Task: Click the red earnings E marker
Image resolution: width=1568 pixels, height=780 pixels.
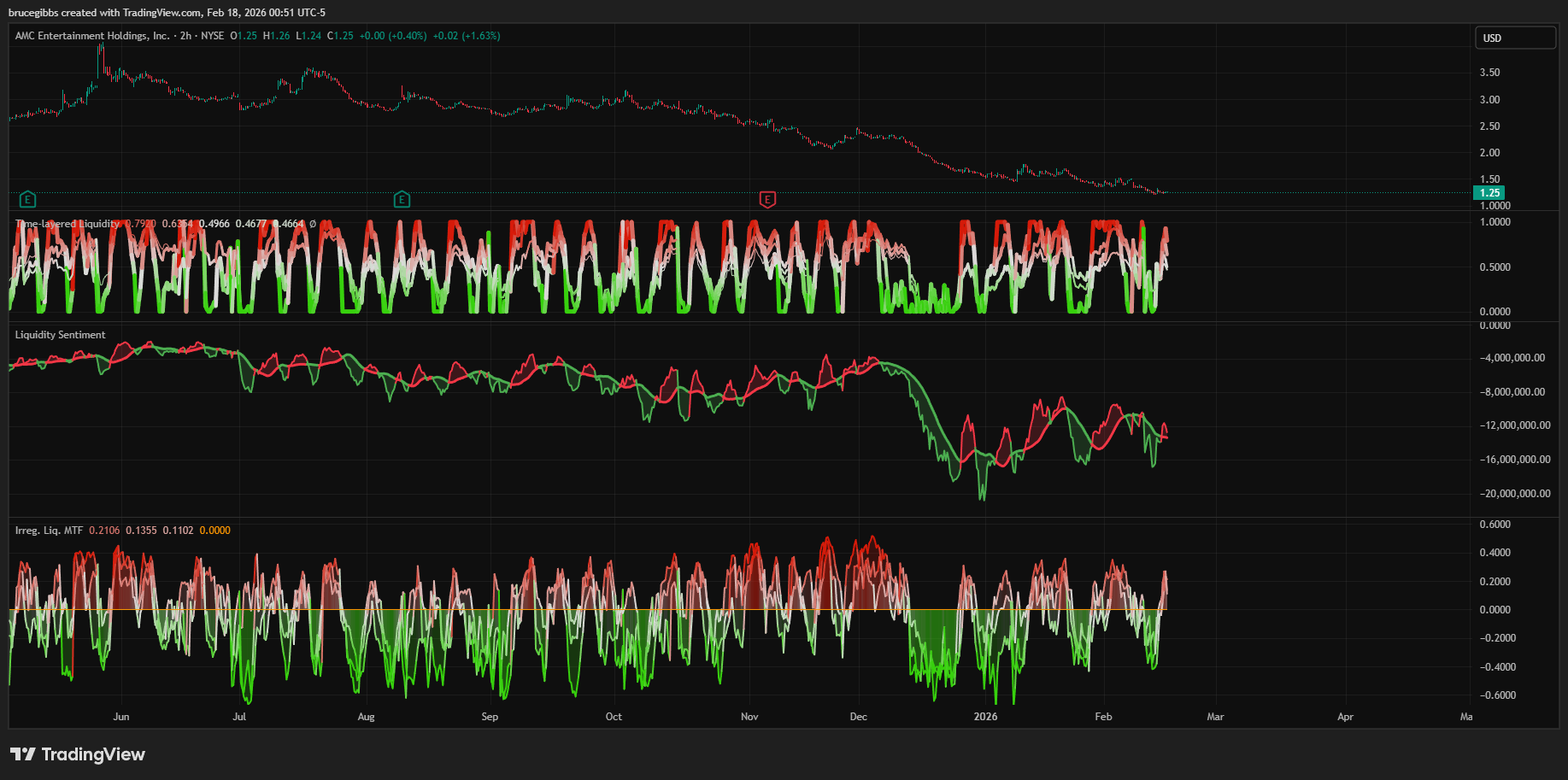Action: tap(767, 200)
